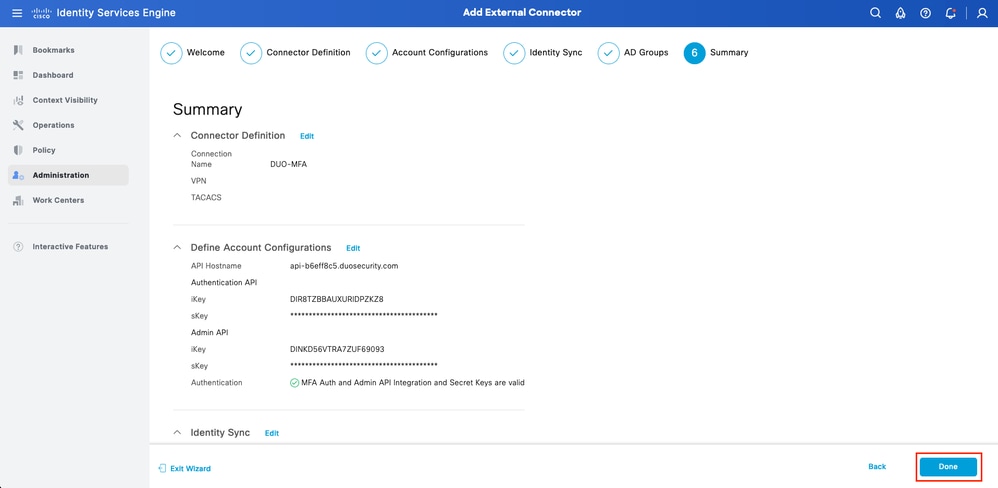The width and height of the screenshot is (998, 488).
Task: Click the step 6 Summary circle
Action: tap(694, 53)
